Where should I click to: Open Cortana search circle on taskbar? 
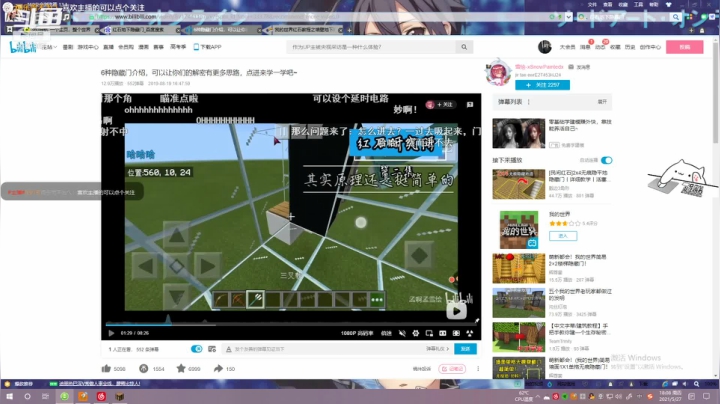coord(27,396)
